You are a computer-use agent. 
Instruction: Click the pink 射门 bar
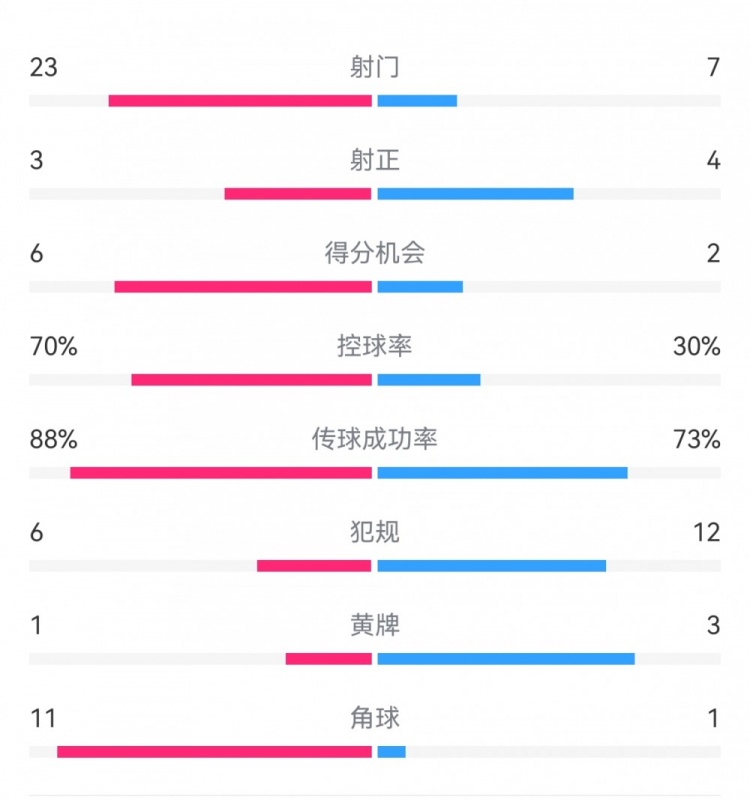tap(240, 101)
